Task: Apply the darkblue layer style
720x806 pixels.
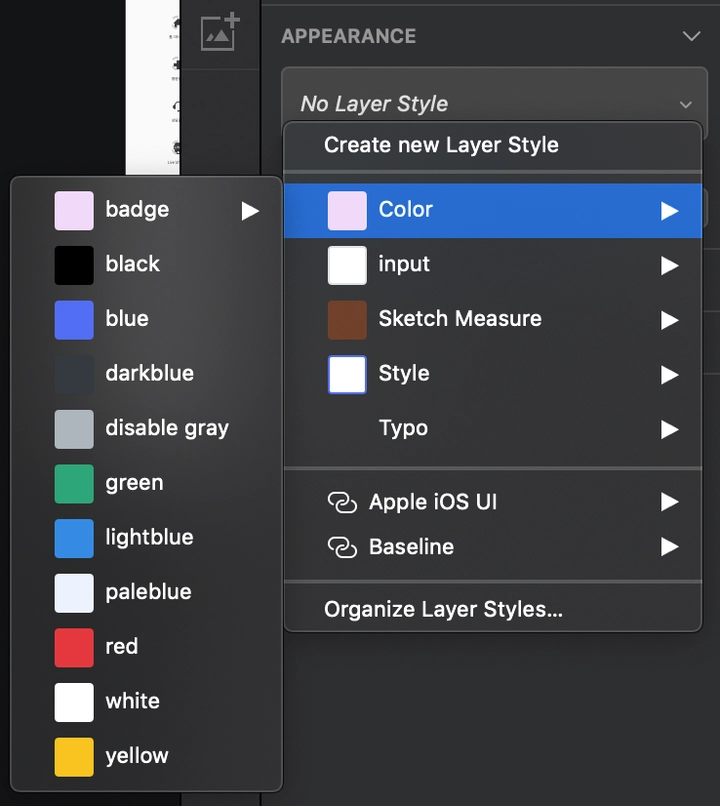Action: (146, 374)
